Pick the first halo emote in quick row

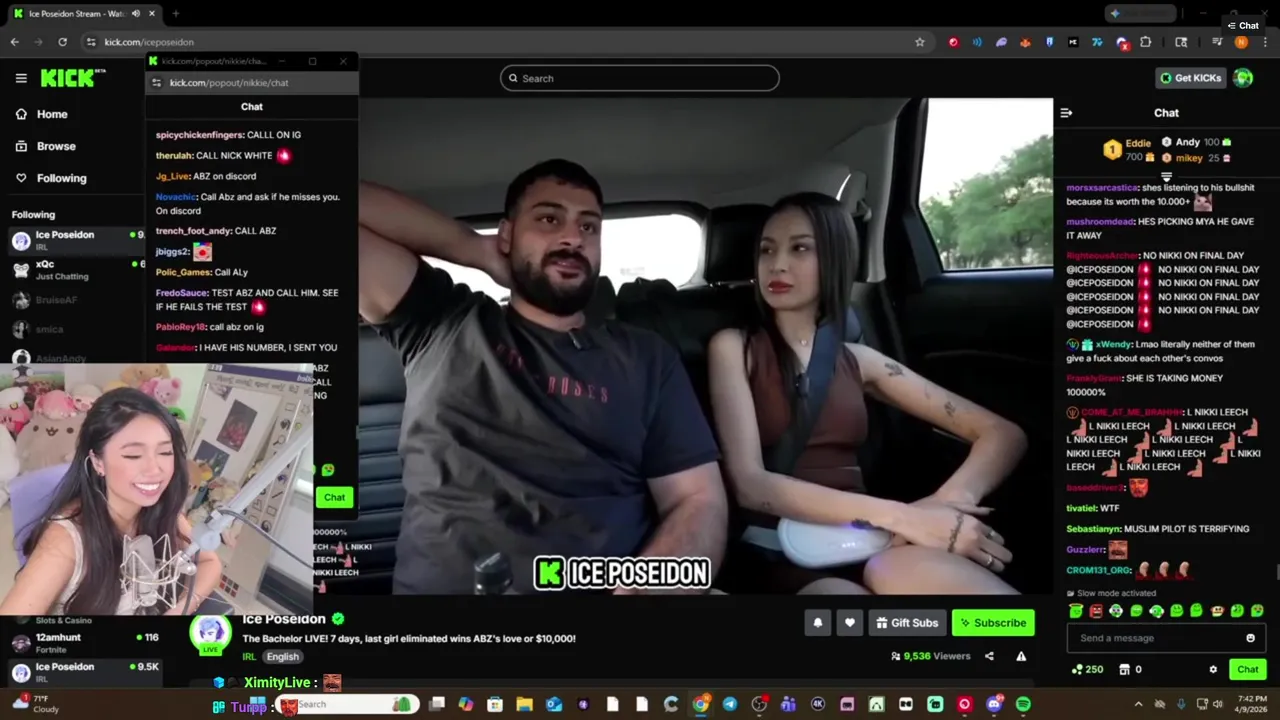pos(1076,611)
